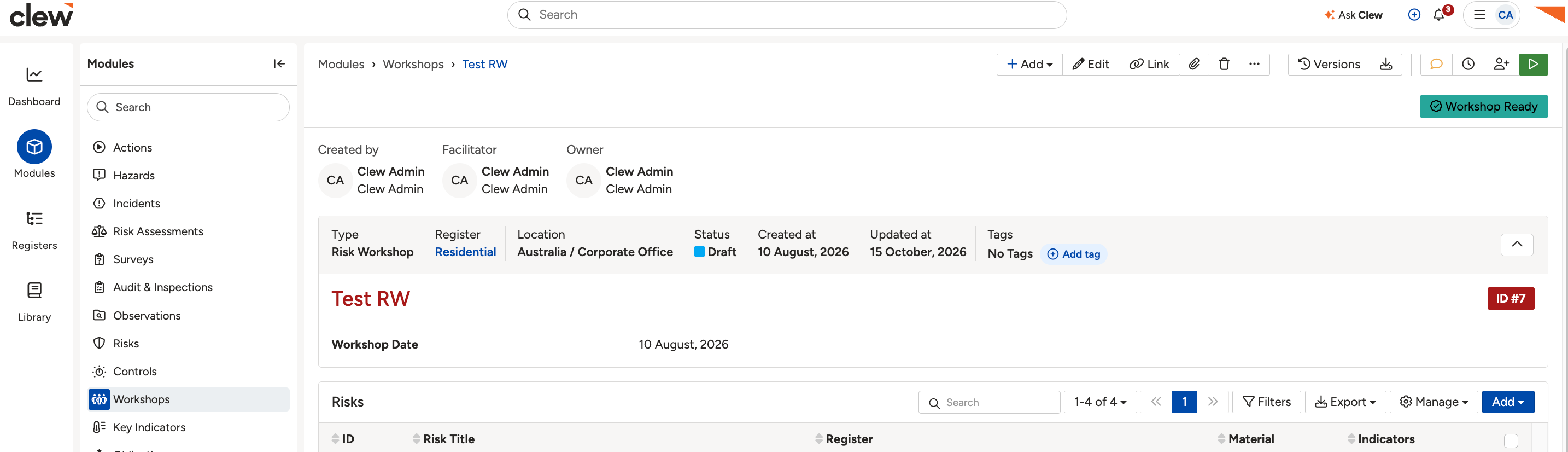The image size is (1568, 452).
Task: Open Registers in left rail
Action: click(34, 230)
